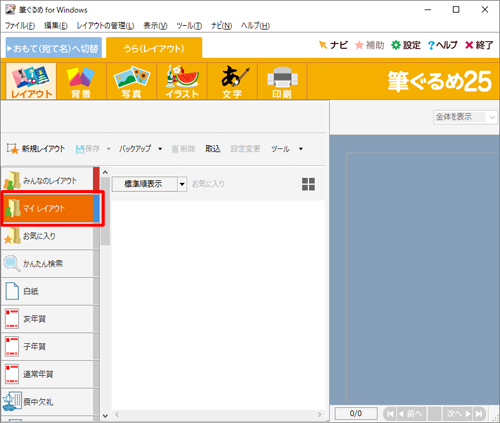Viewport: 500px width, 423px height.
Task: Open ヘルプ help with question mark
Action: point(443,45)
